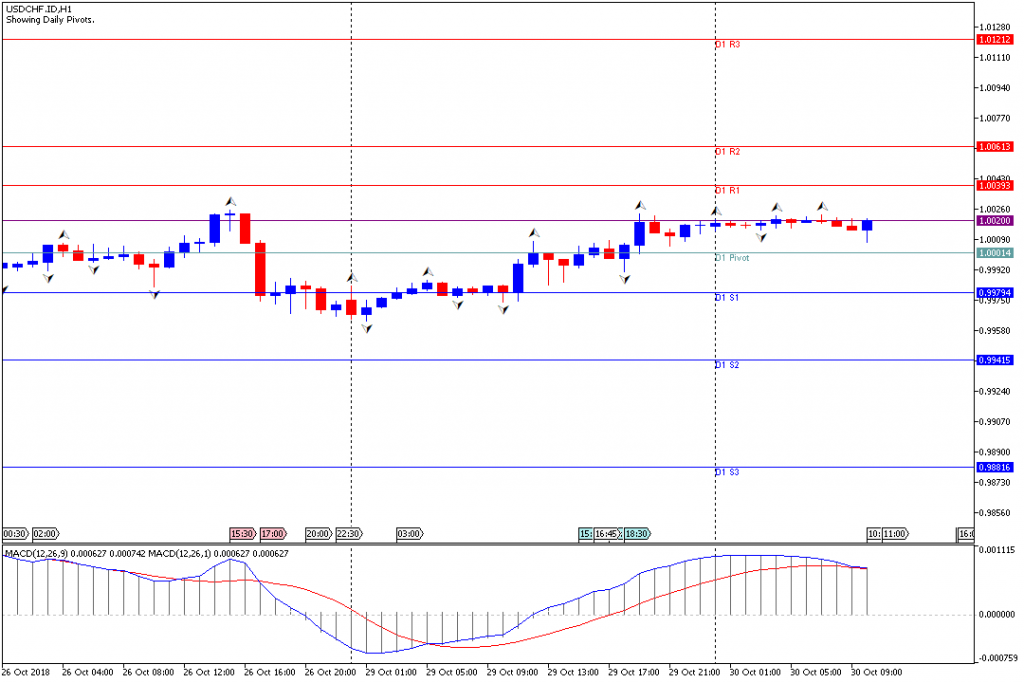
Task: Select the 1.00613 R2 price tag
Action: (994, 147)
